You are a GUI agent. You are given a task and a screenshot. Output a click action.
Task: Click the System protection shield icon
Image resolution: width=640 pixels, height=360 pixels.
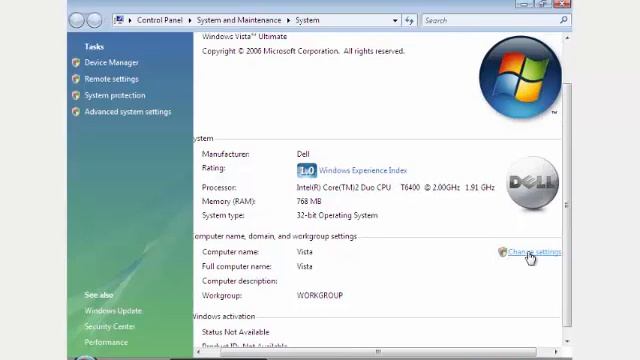coord(76,96)
